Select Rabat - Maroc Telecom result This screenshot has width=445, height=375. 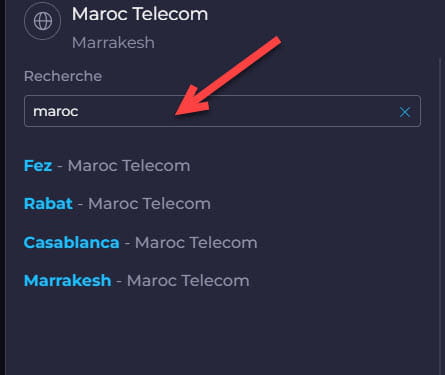click(117, 204)
